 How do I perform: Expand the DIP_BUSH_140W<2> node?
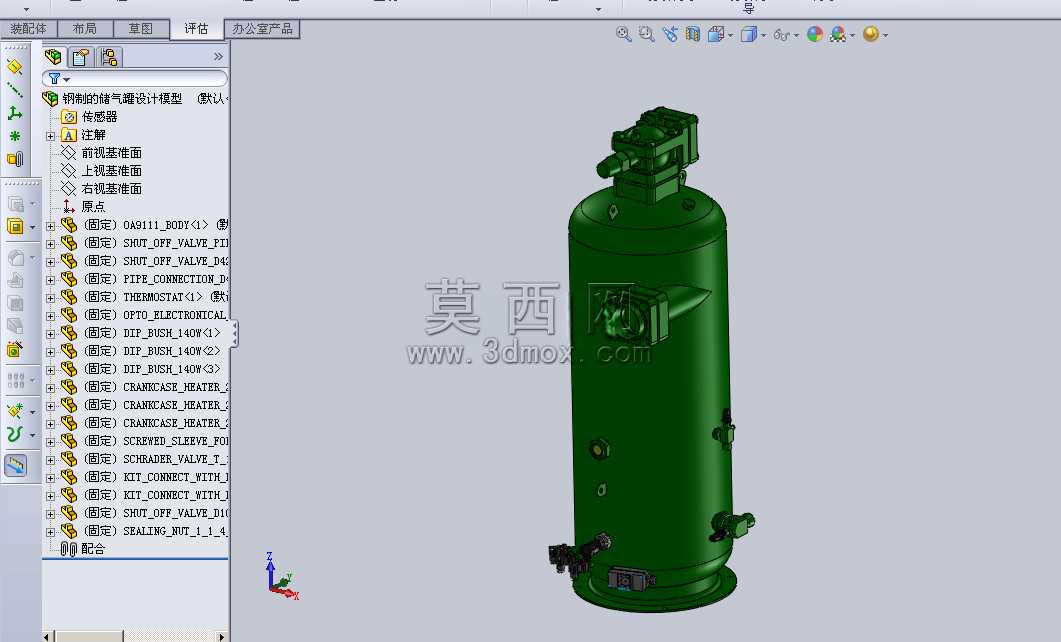[50, 352]
